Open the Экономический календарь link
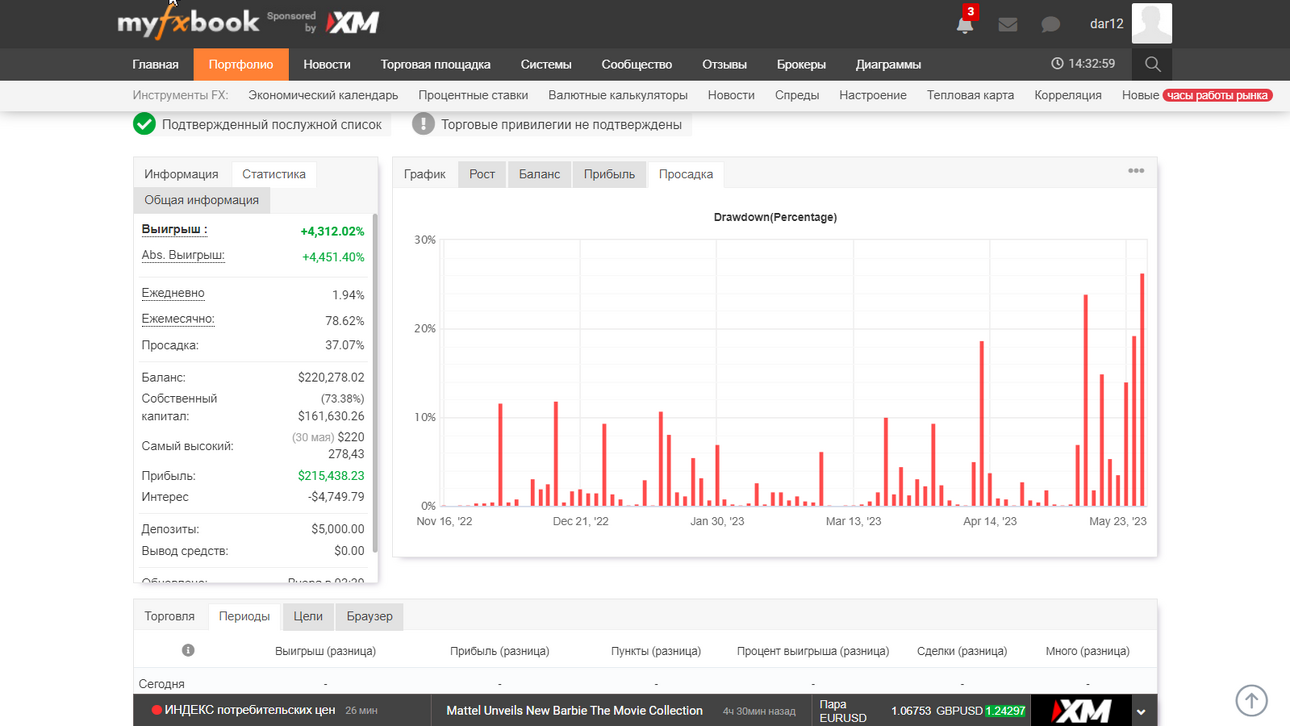Viewport: 1290px width, 726px height. (323, 95)
